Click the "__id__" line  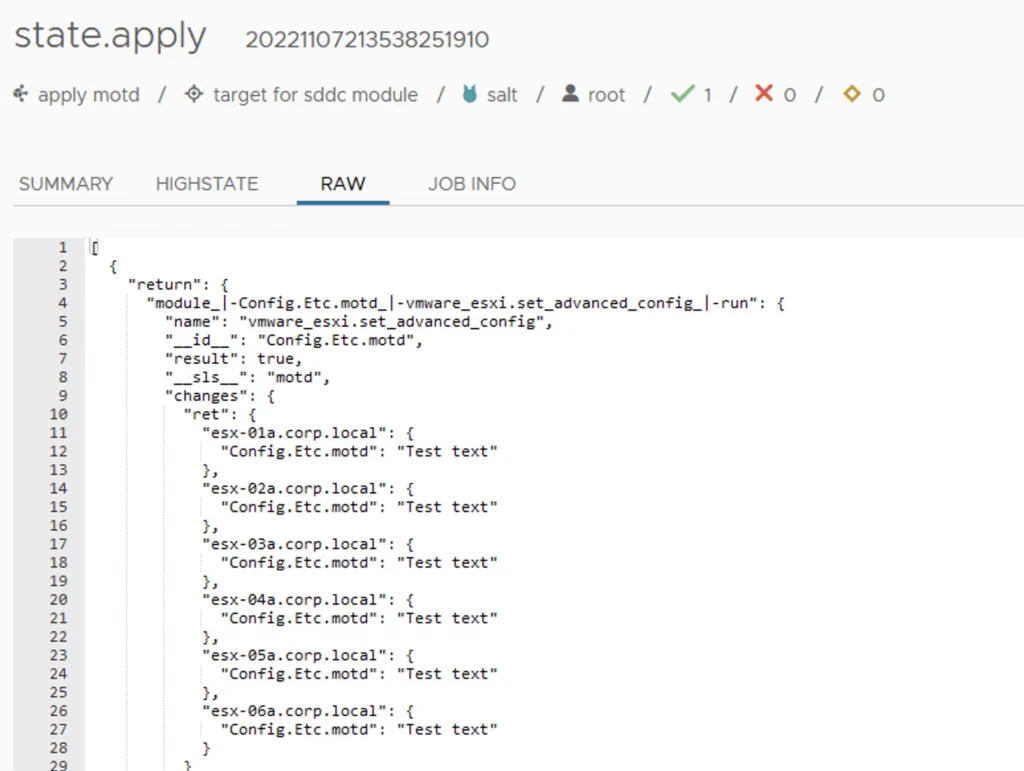294,340
